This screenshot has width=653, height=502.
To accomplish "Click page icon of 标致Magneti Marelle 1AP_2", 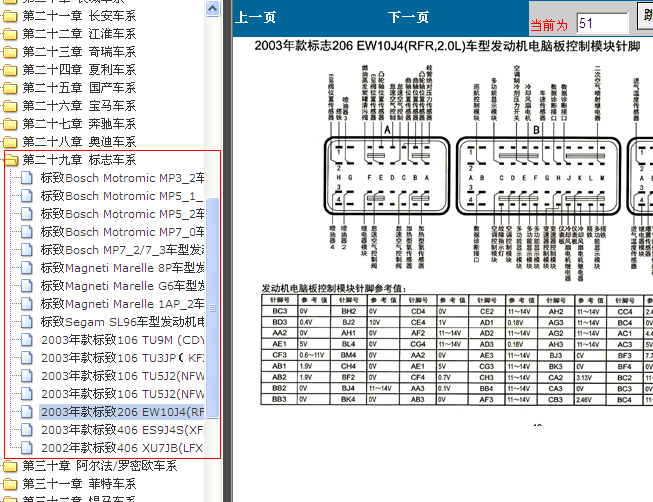I will tap(27, 304).
